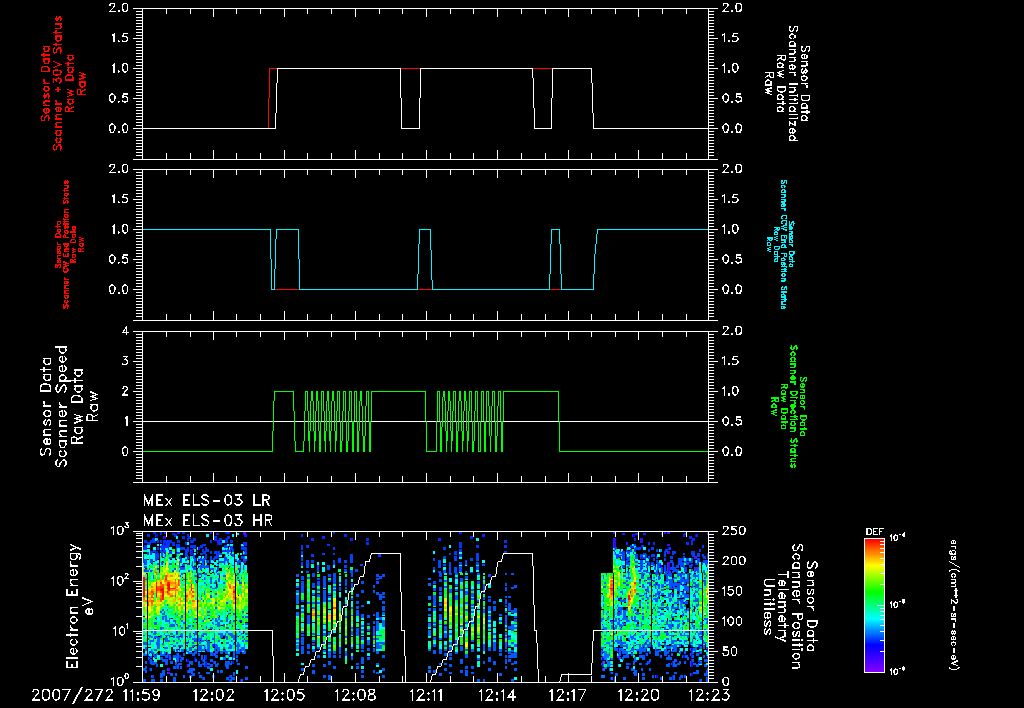Select the 'MEx ELS-03 HR' label

(x=207, y=521)
